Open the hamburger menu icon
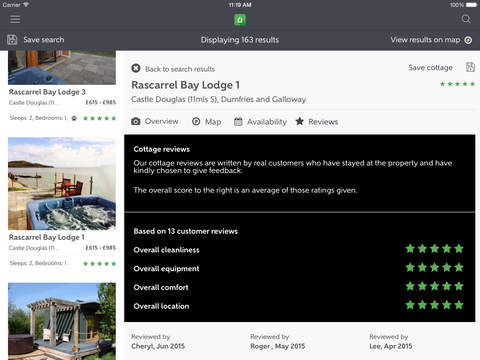 click(x=15, y=19)
